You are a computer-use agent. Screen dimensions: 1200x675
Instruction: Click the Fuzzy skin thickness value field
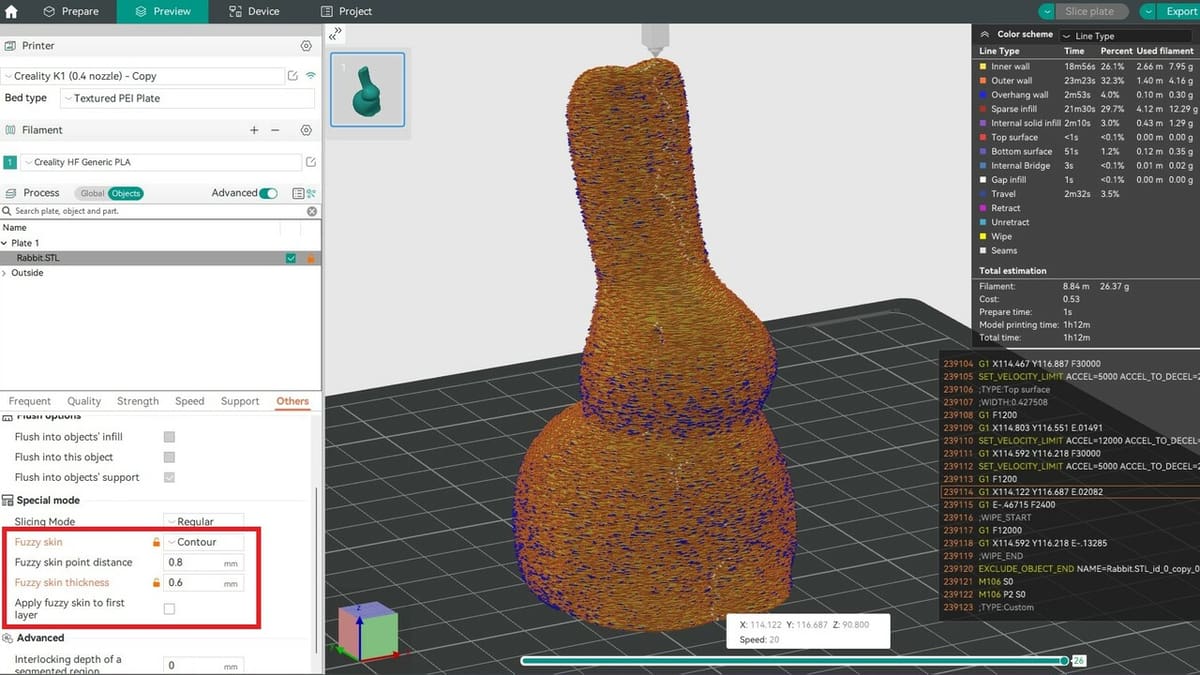(203, 582)
